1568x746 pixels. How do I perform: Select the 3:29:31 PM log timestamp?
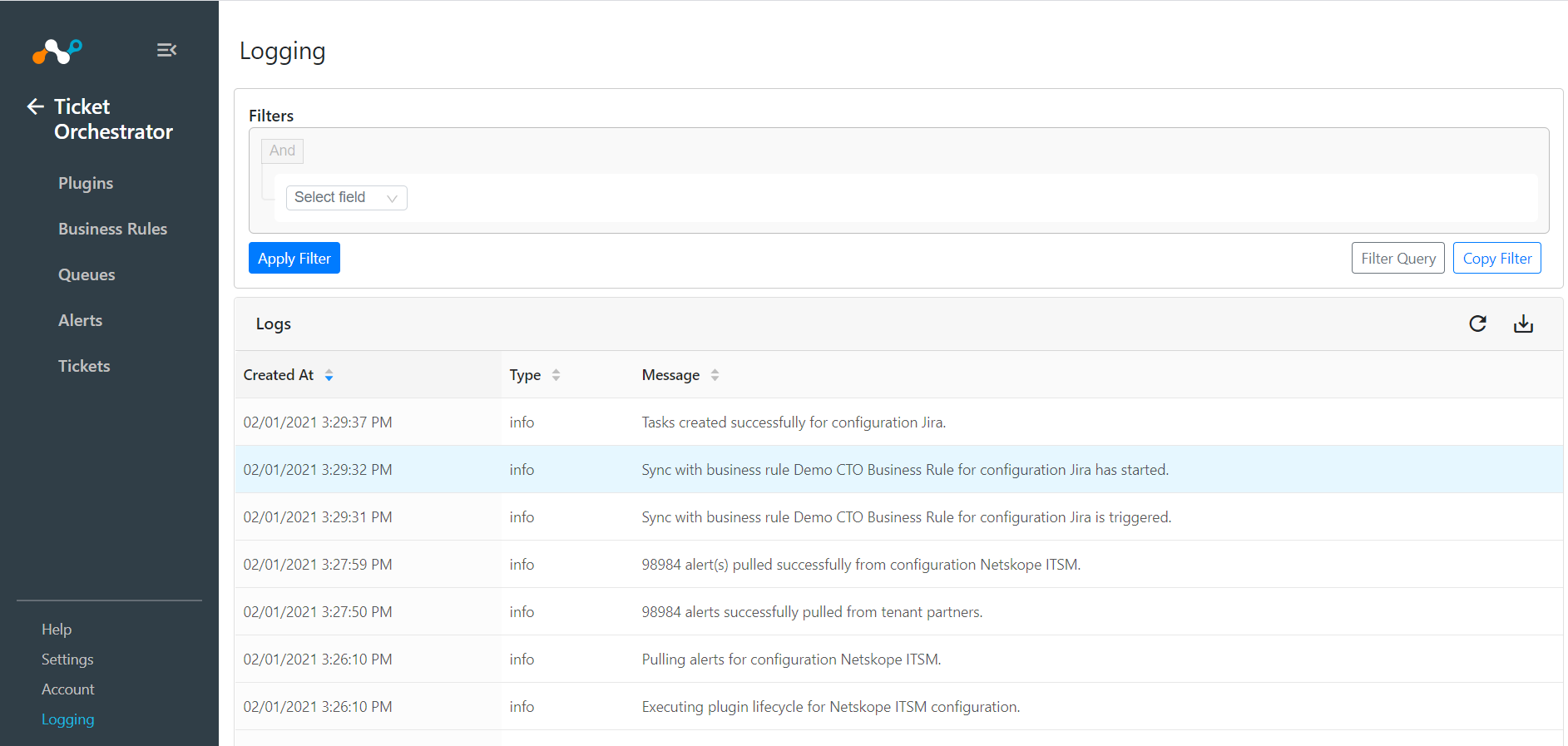click(x=318, y=517)
